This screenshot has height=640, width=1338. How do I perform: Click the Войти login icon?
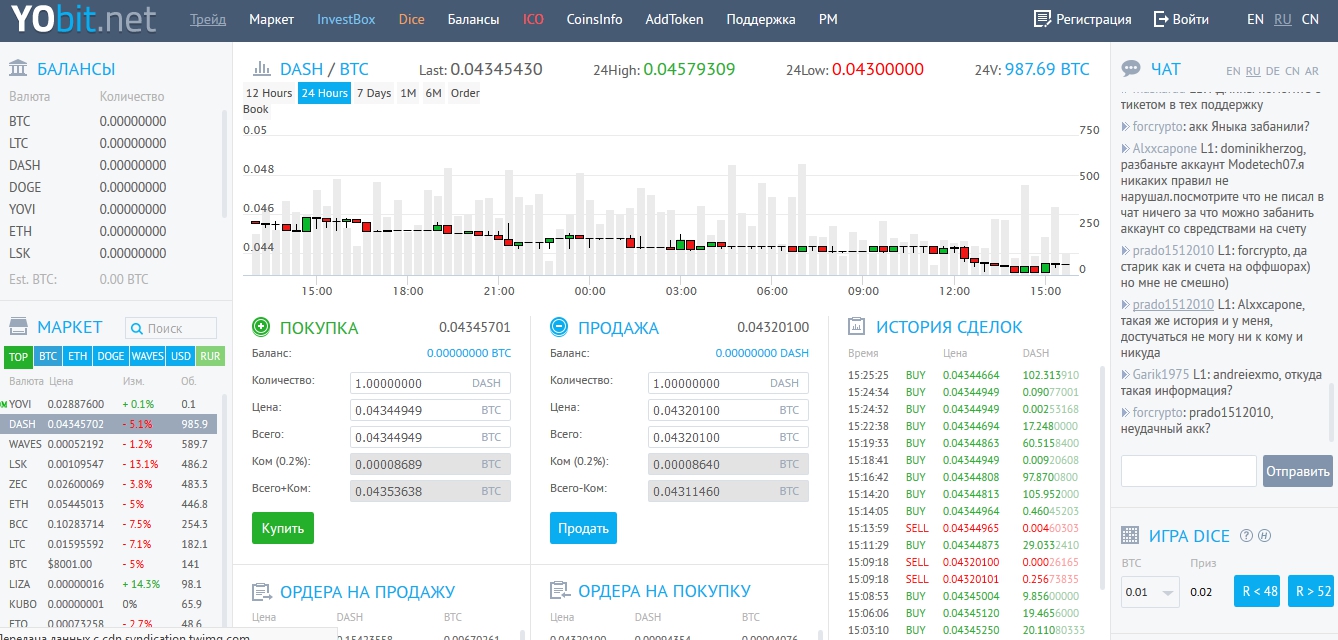pos(1161,19)
